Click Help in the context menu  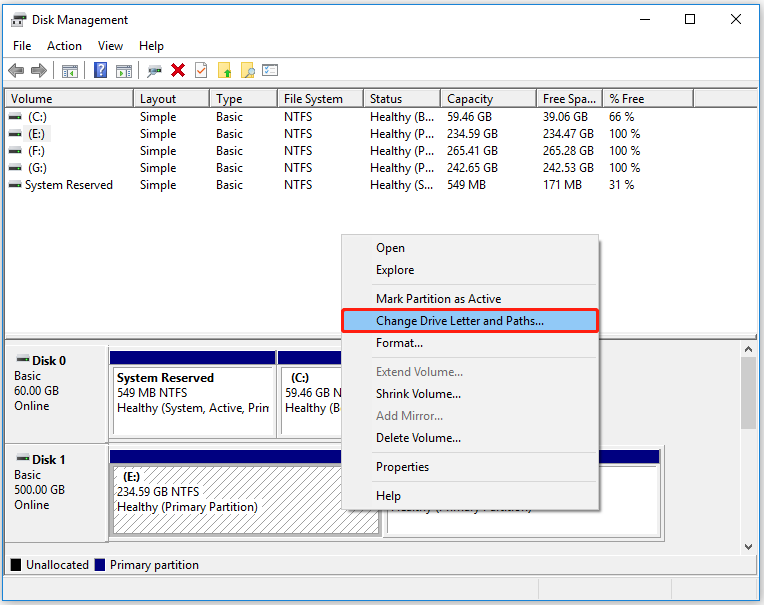[470, 496]
